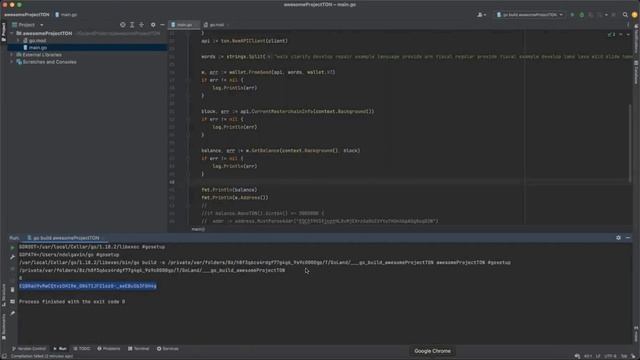This screenshot has width=640, height=360.
Task: Click the Debug bug icon in top toolbar
Action: (582, 15)
